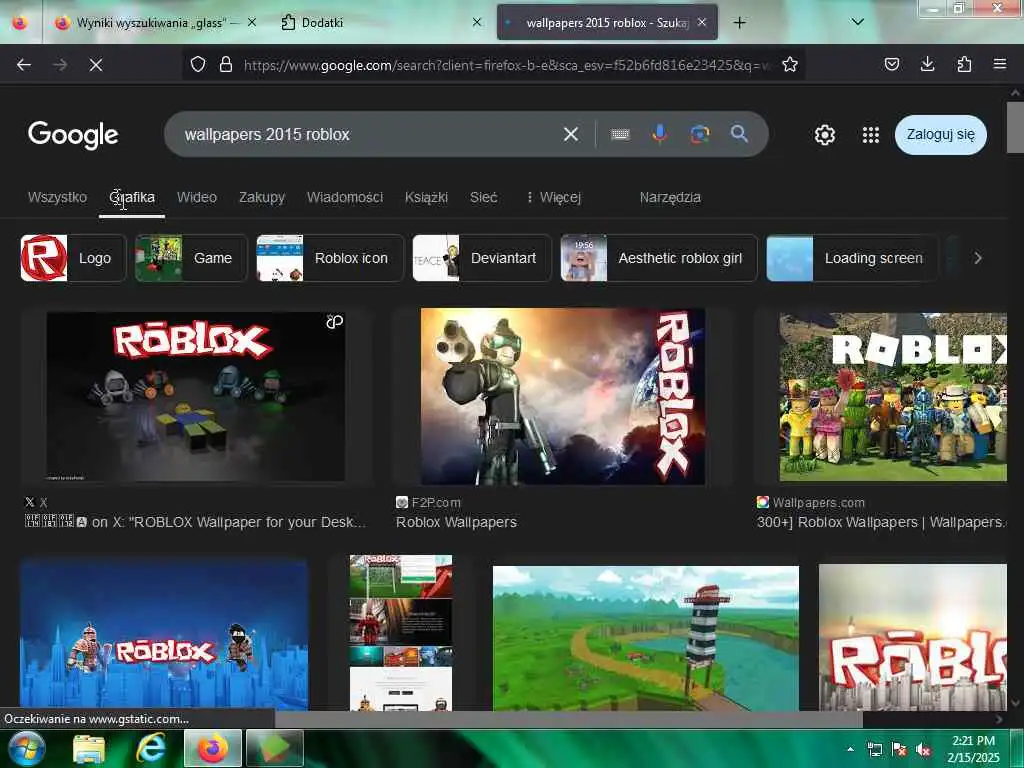This screenshot has height=768, width=1024.
Task: Start voice search with the microphone
Action: click(x=660, y=133)
